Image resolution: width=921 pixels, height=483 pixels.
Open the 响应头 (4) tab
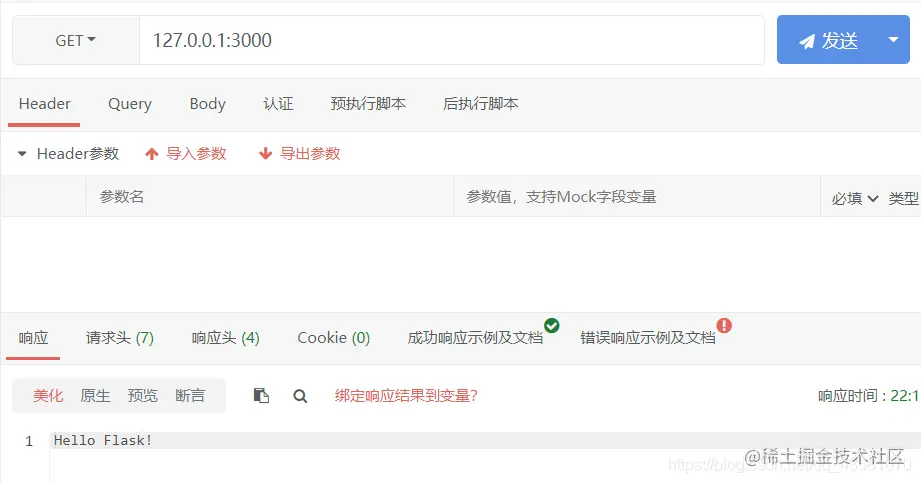click(226, 338)
